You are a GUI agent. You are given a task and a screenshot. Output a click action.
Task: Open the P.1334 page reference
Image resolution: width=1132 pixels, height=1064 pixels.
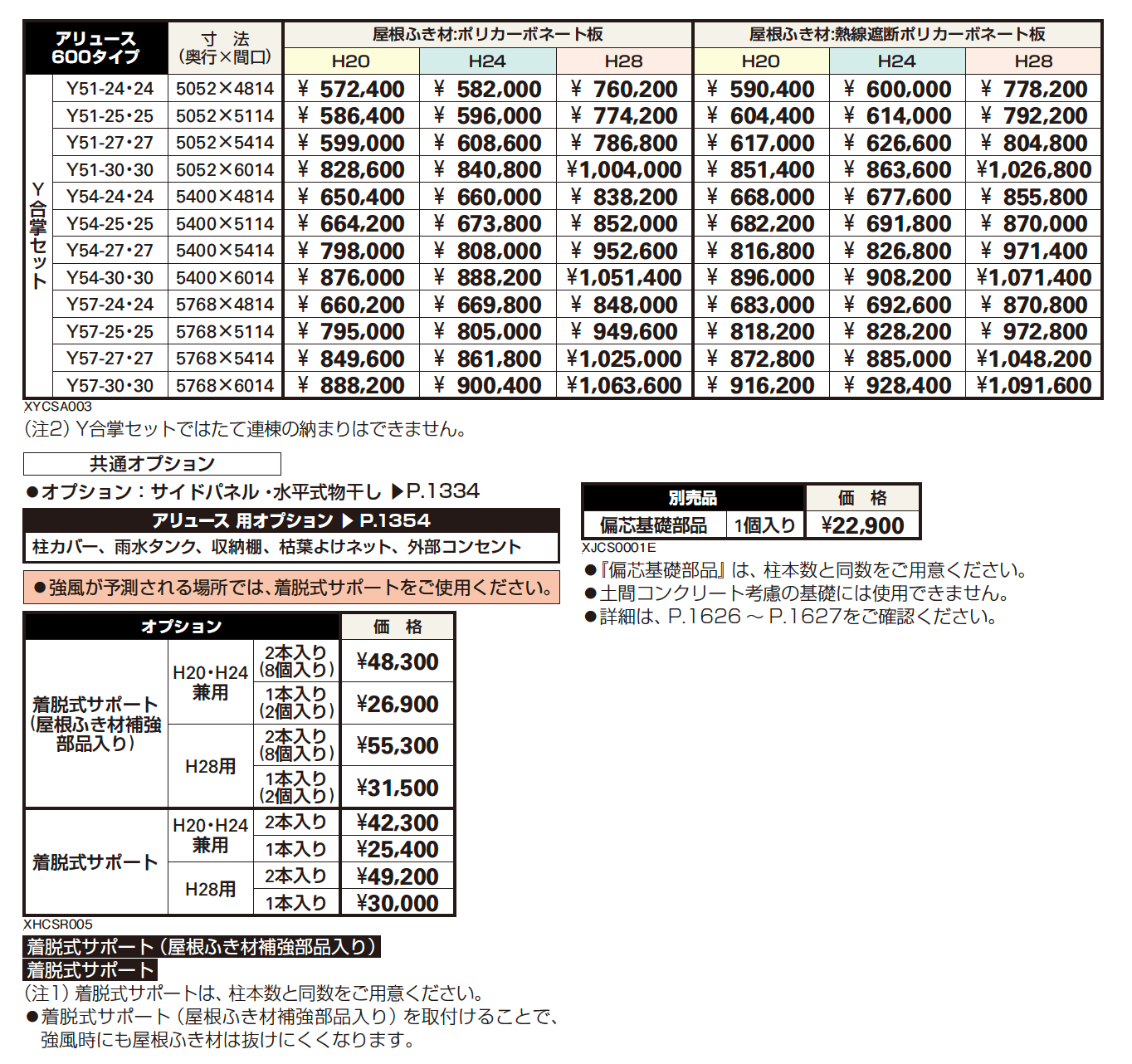pyautogui.click(x=435, y=491)
